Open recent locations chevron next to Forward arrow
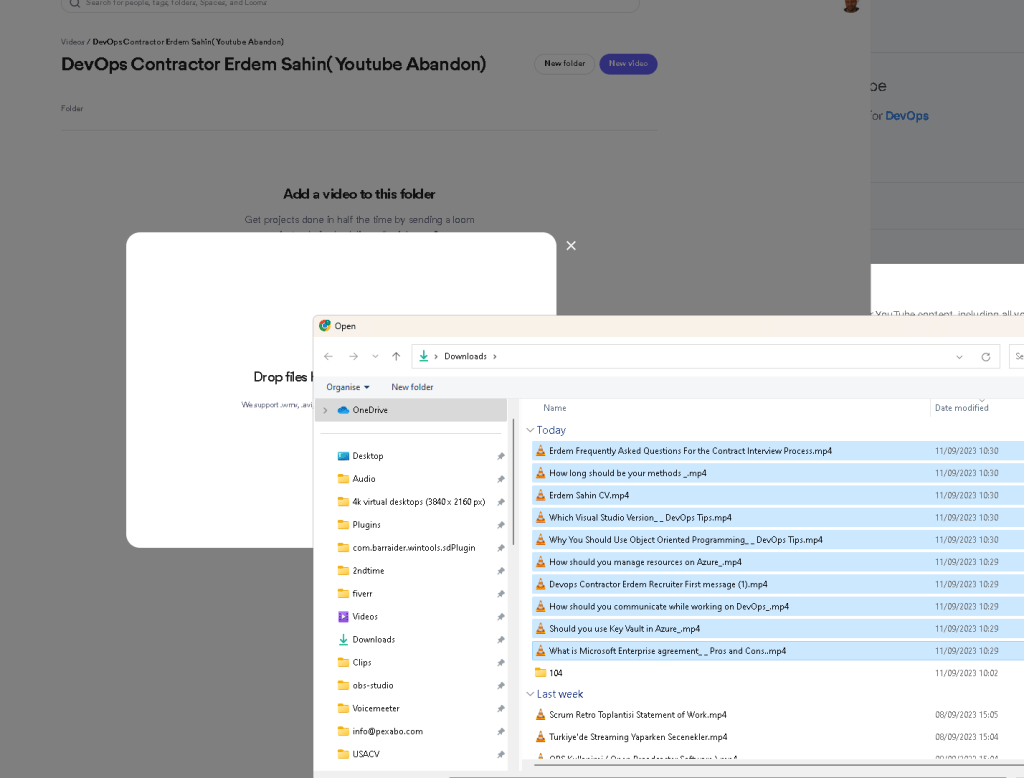This screenshot has height=778, width=1024. (375, 357)
